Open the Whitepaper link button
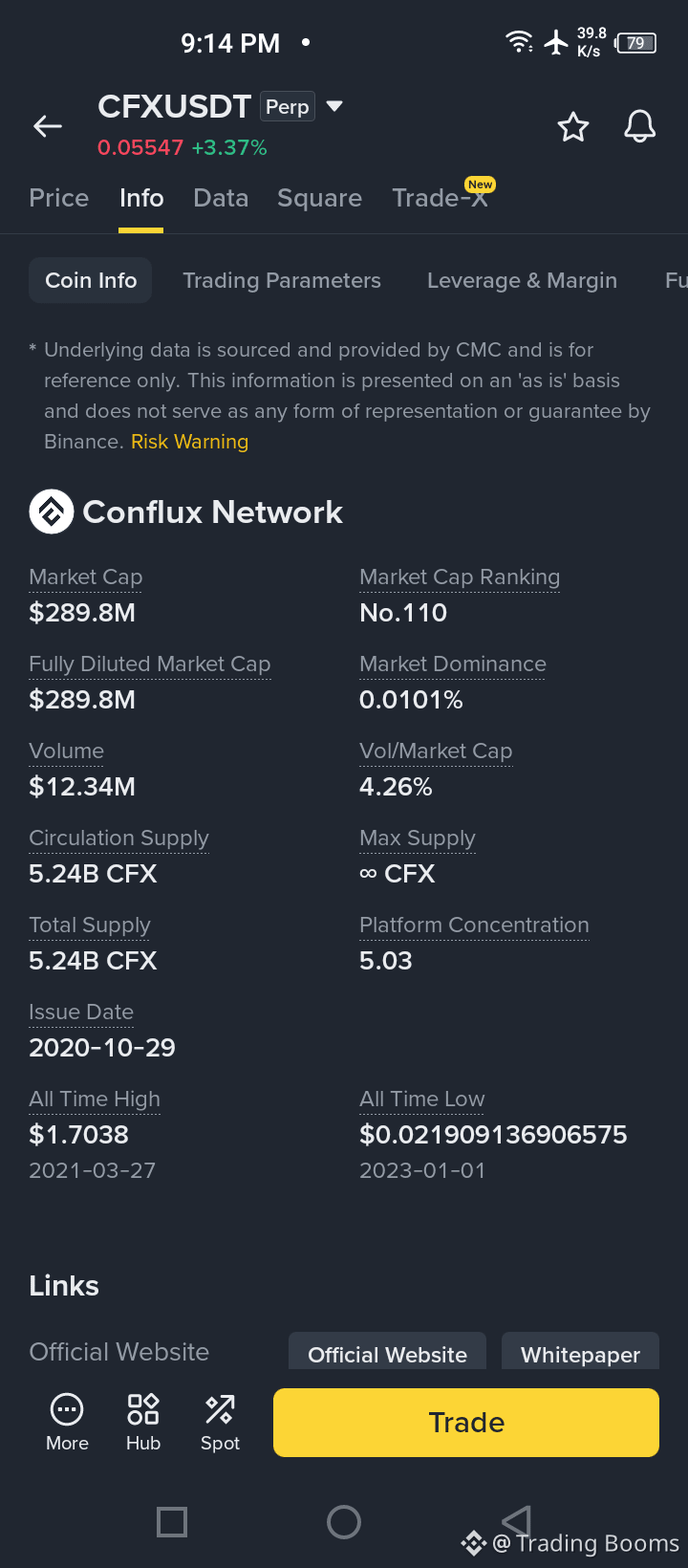This screenshot has width=688, height=1568. coord(581,1354)
